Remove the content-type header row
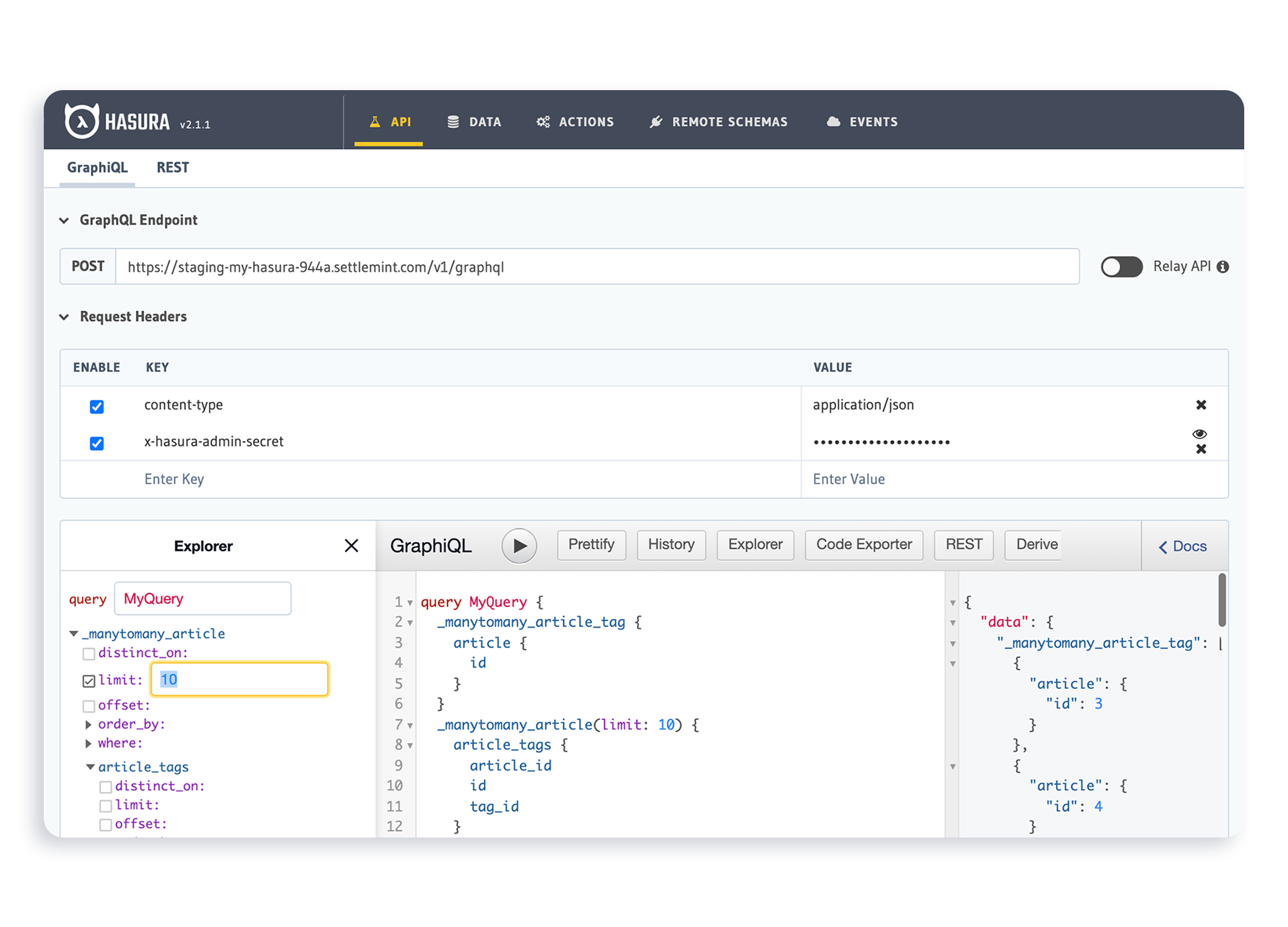The height and width of the screenshot is (927, 1288). point(1200,405)
